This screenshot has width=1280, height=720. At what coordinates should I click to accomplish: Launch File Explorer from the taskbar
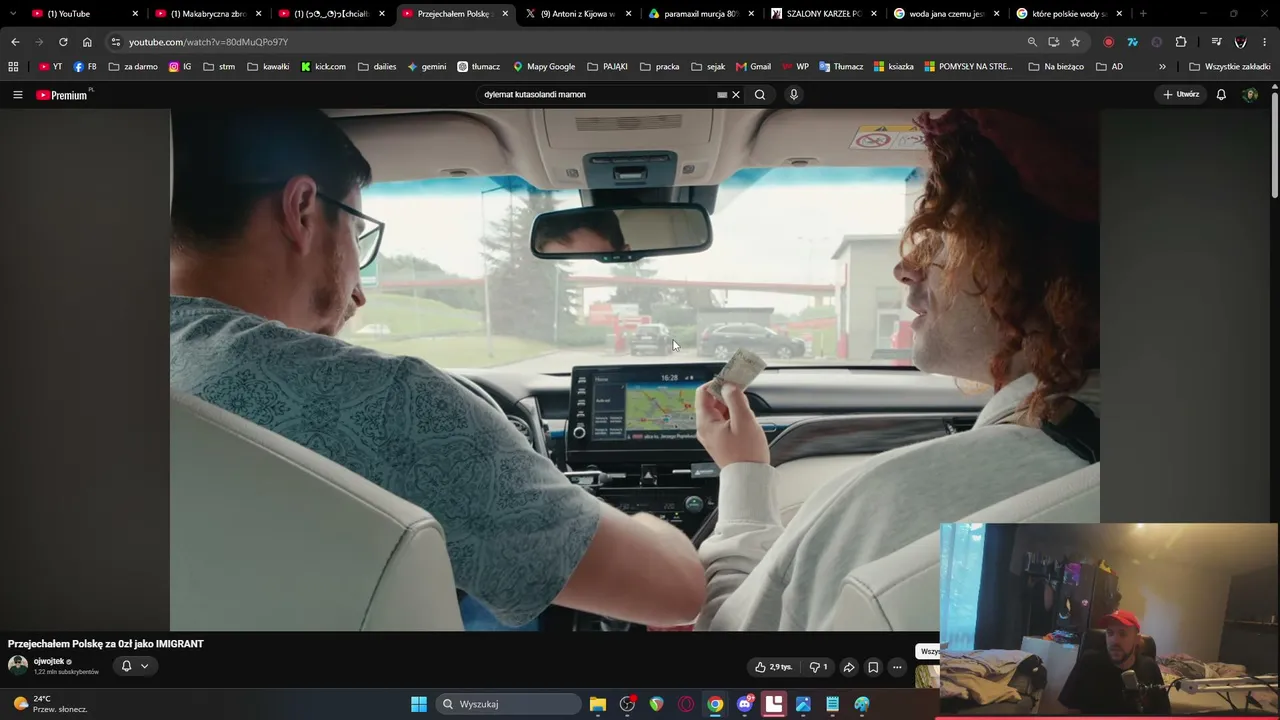click(598, 704)
